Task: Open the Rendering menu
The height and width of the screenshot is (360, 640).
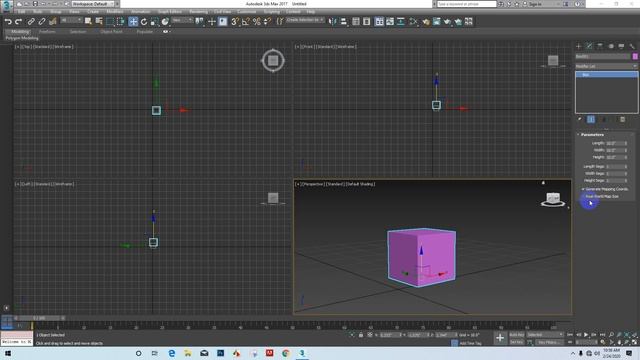Action: click(x=198, y=11)
